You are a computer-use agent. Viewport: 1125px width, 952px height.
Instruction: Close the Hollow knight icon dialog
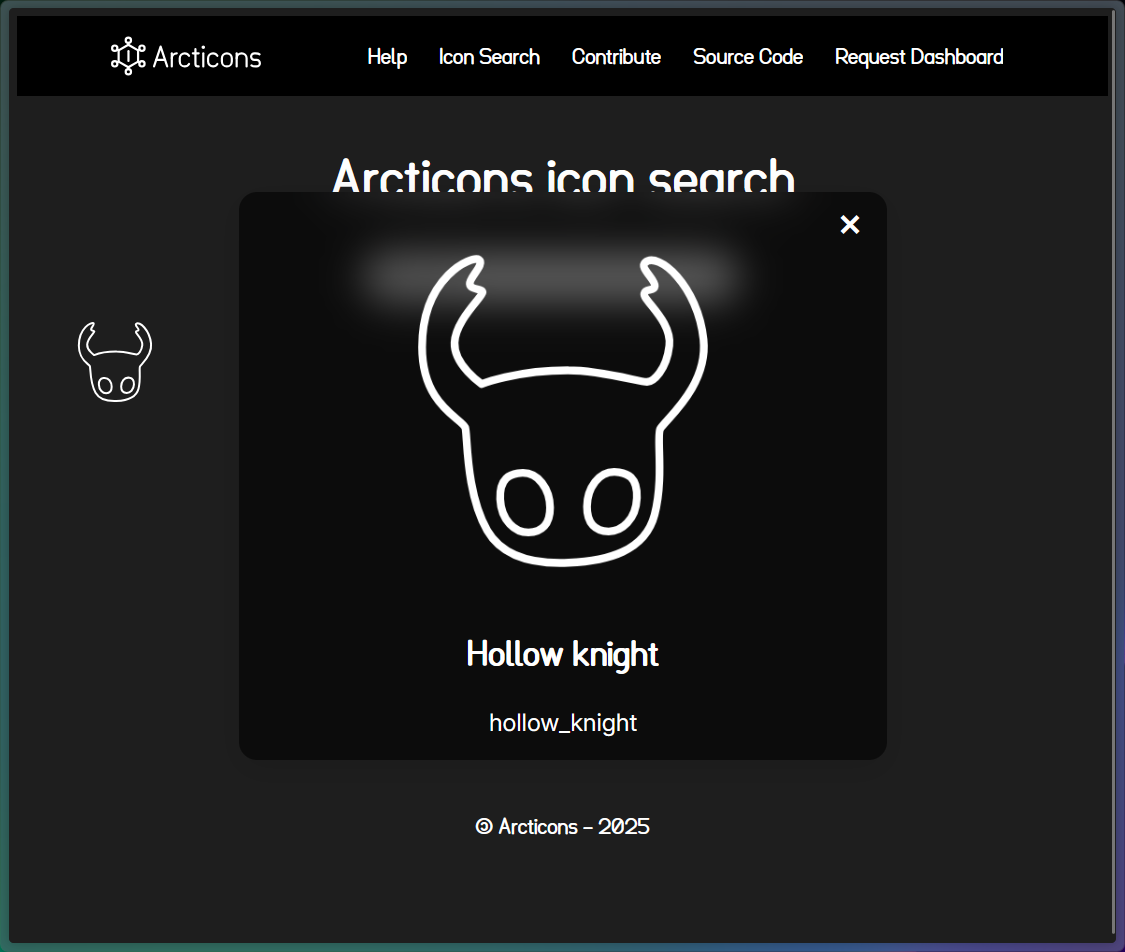849,225
